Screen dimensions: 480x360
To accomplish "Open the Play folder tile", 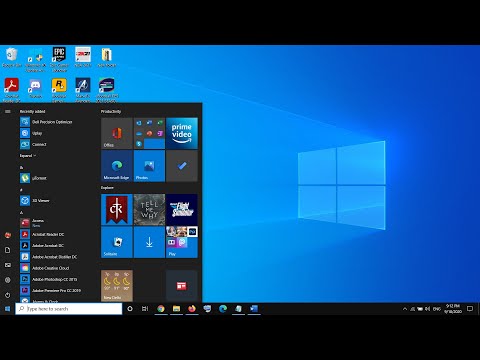I will tap(182, 242).
